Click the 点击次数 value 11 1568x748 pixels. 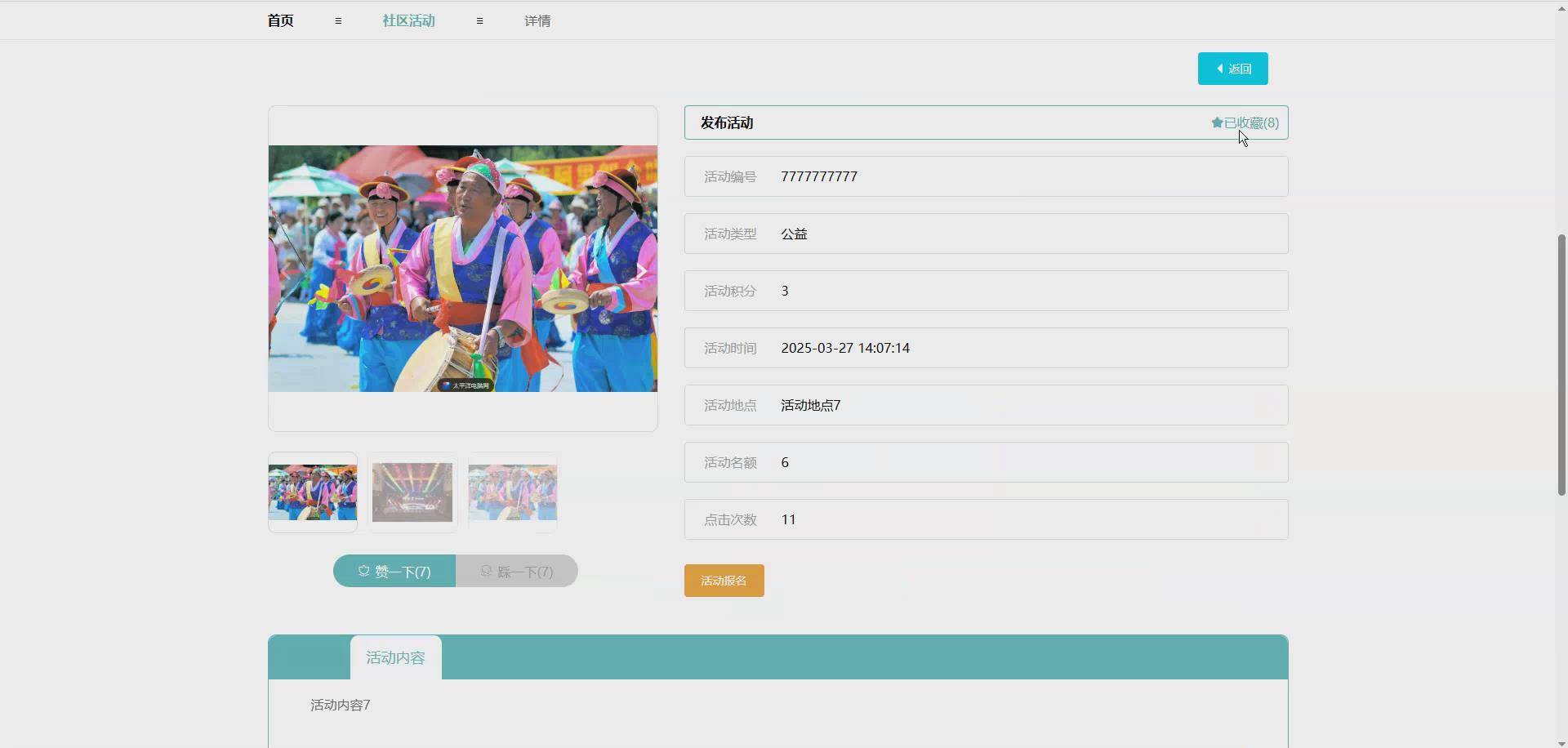click(788, 519)
